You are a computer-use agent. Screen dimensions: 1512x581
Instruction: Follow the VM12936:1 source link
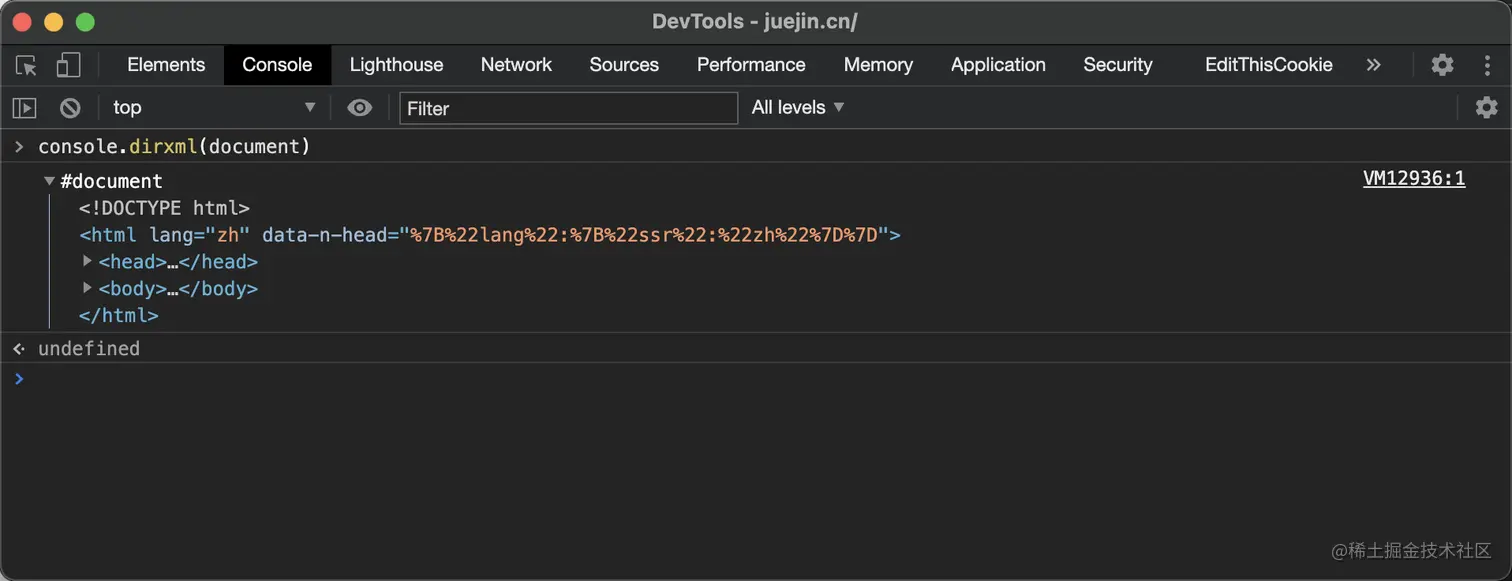(1414, 179)
